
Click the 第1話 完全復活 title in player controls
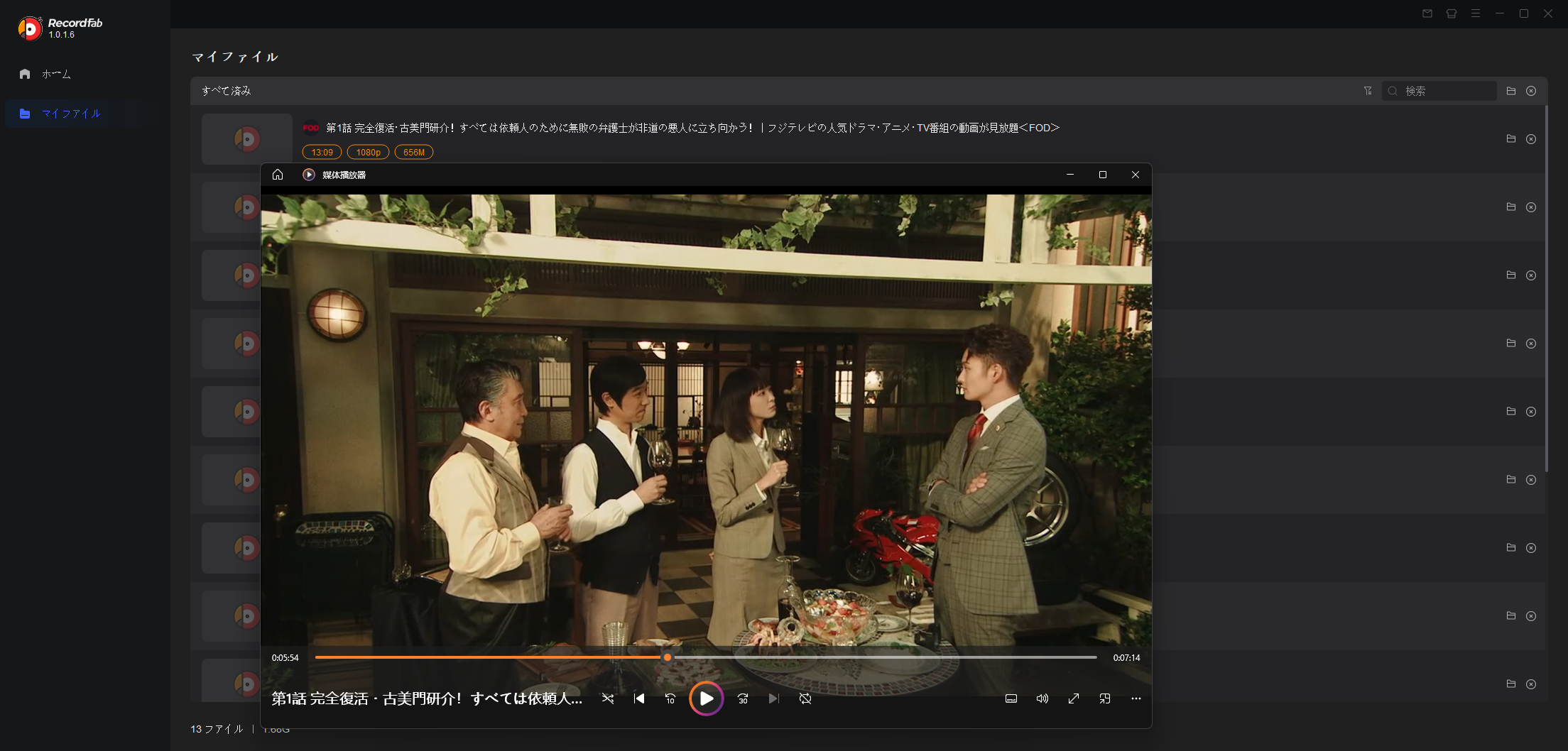[427, 698]
